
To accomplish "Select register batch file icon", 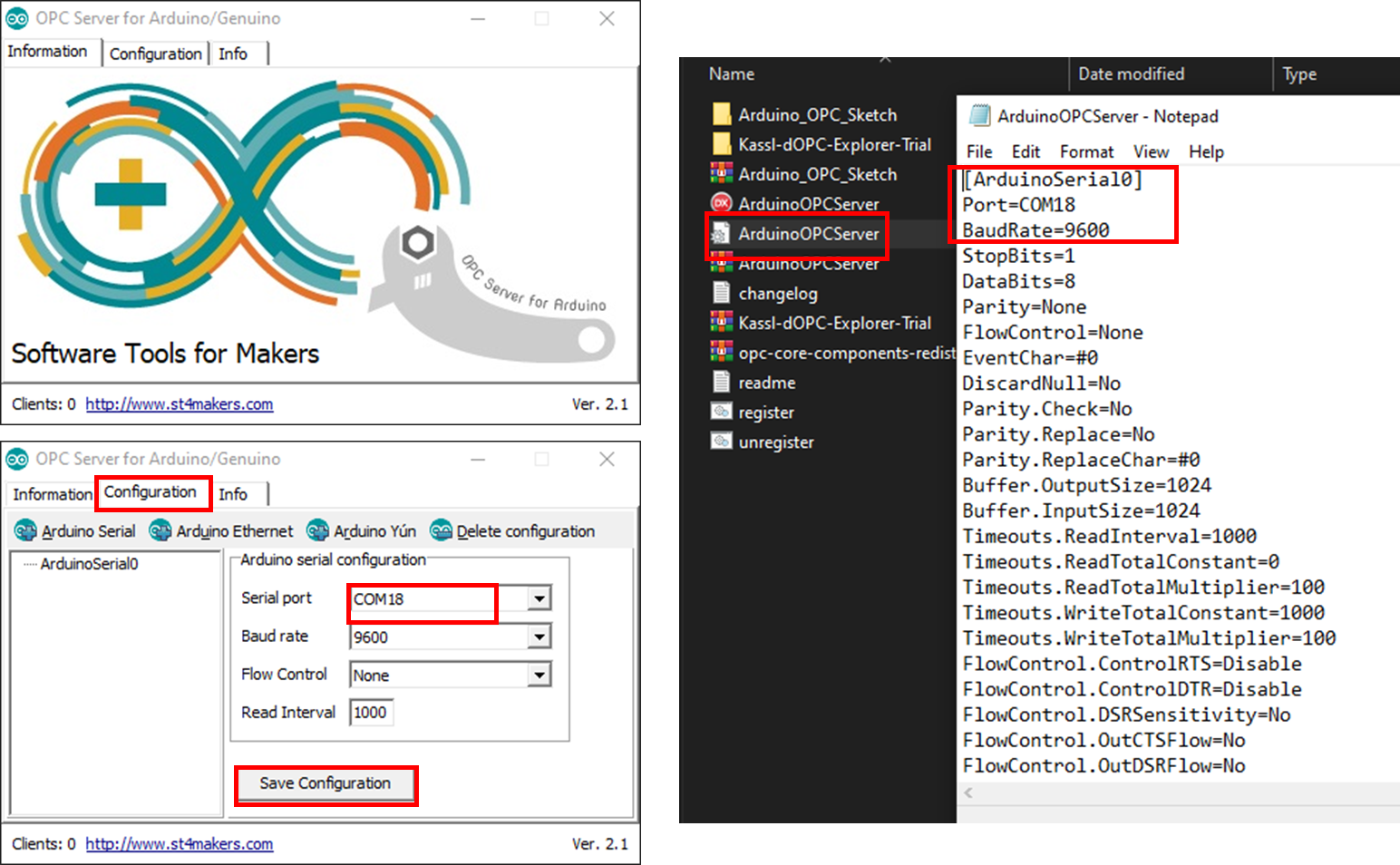I will (722, 412).
